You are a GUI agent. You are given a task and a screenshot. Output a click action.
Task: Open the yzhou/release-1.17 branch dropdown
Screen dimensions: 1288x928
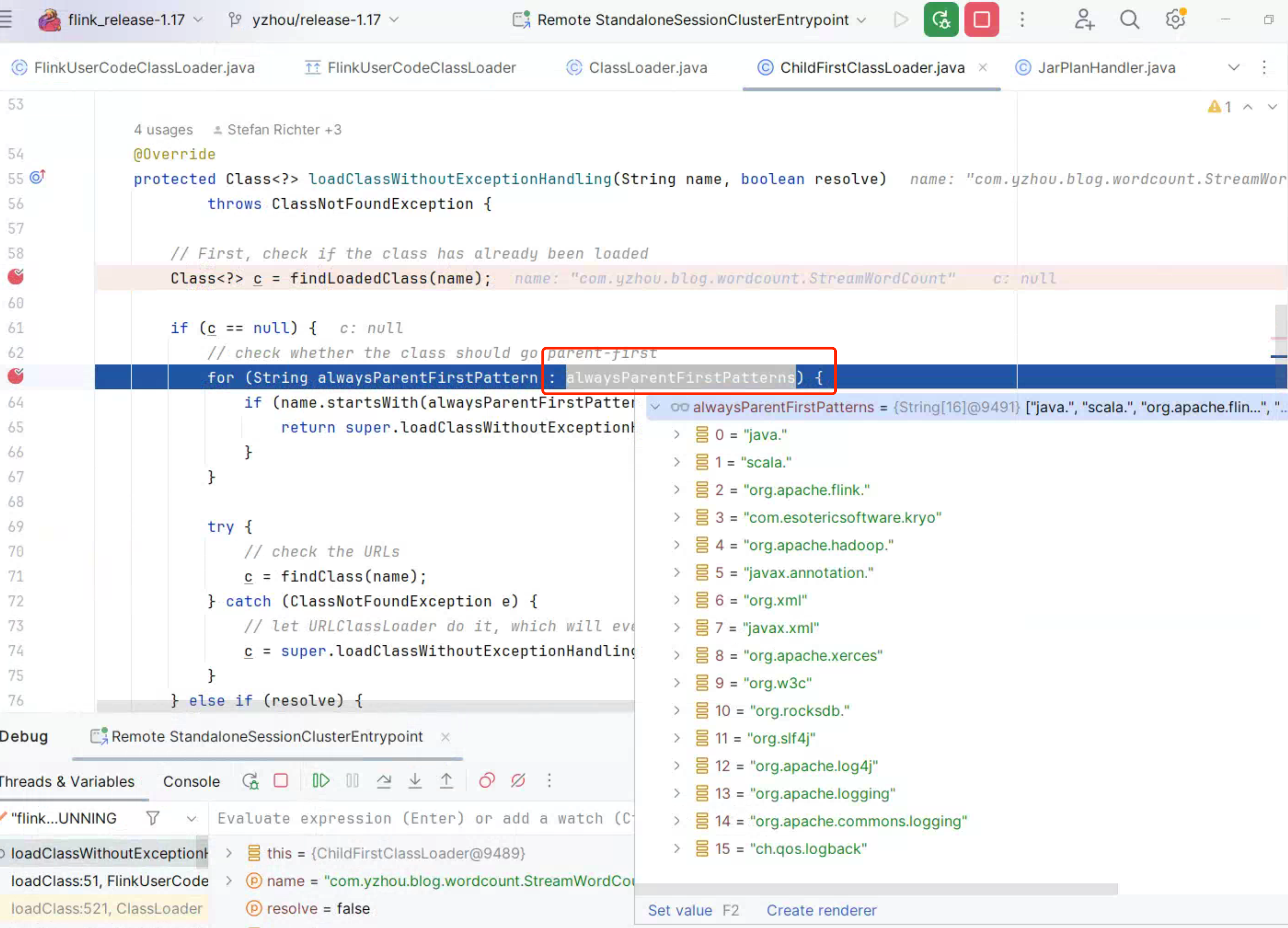pyautogui.click(x=394, y=19)
